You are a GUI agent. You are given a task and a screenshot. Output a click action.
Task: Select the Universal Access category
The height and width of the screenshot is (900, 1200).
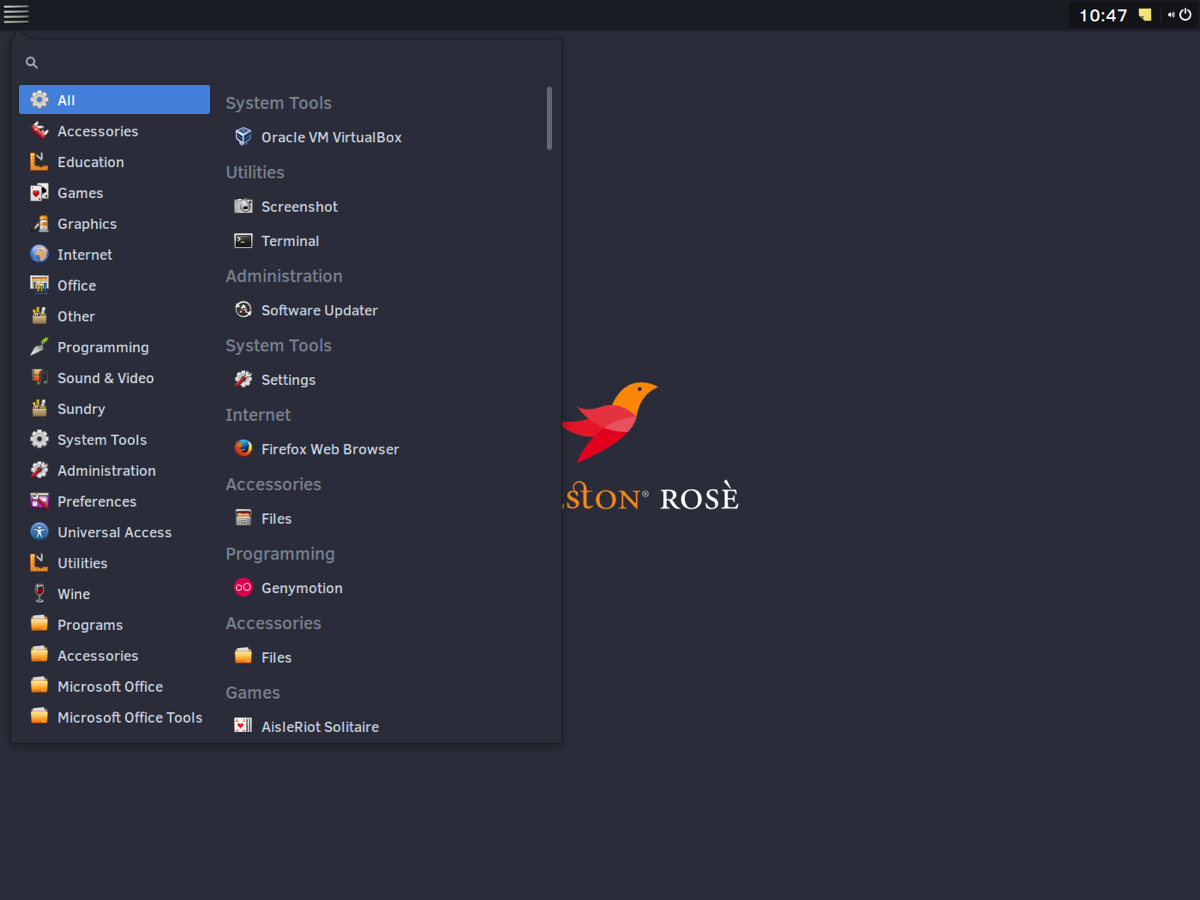tap(114, 533)
